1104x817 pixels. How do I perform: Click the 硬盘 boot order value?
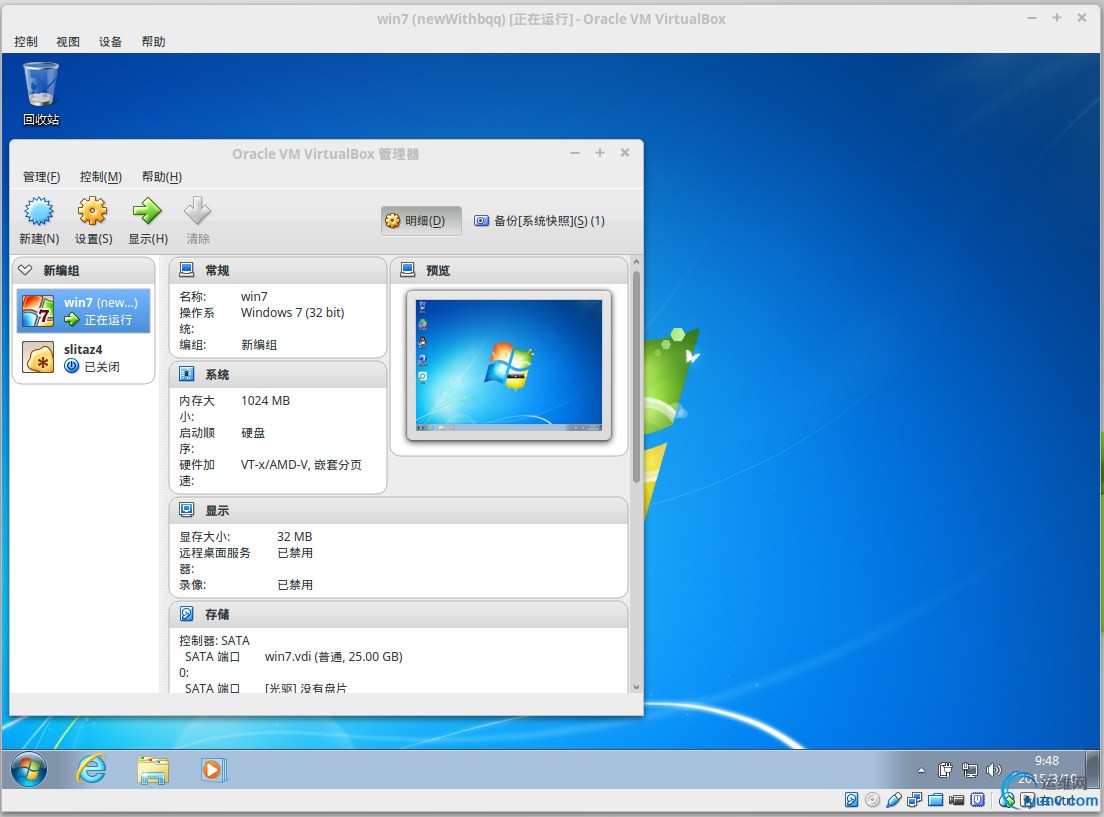tap(253, 432)
